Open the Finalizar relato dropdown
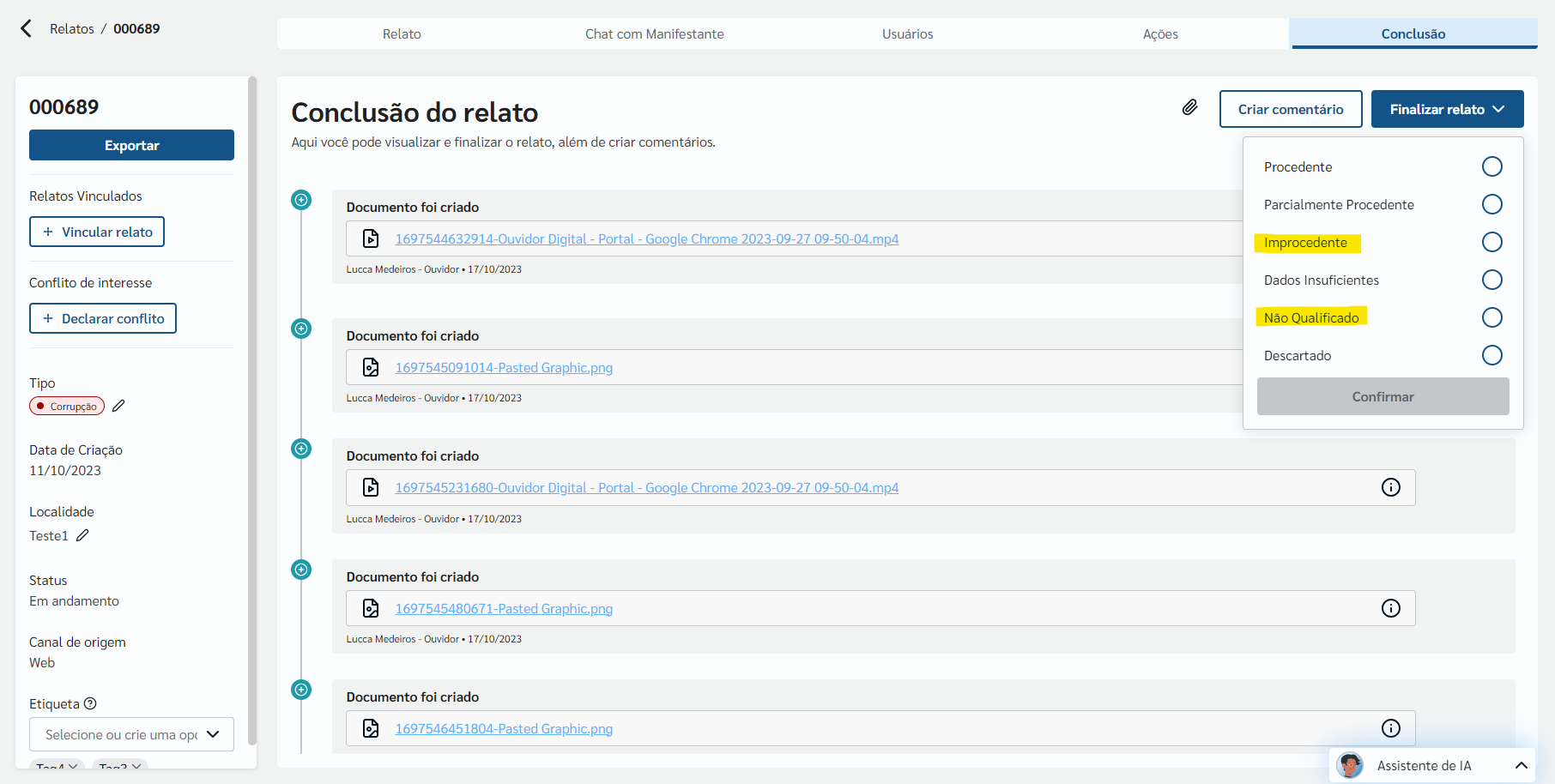Screen dimensions: 1555x784 click(1447, 109)
